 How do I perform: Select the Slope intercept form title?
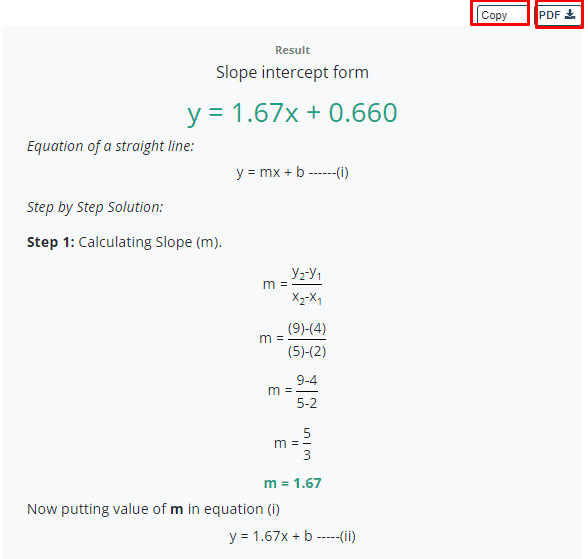(292, 72)
